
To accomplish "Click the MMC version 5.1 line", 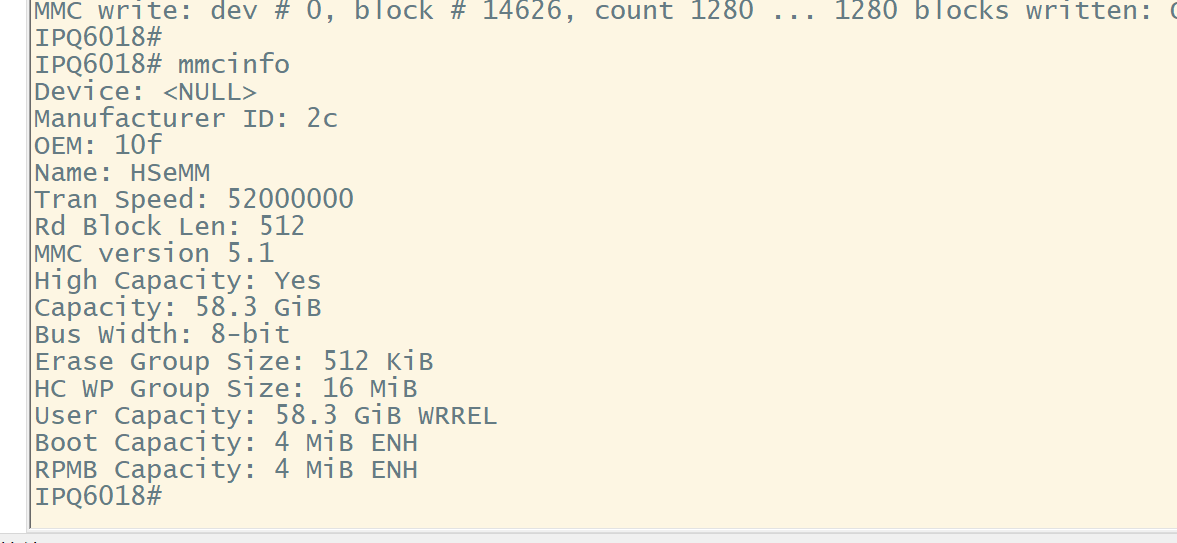I will (x=154, y=253).
